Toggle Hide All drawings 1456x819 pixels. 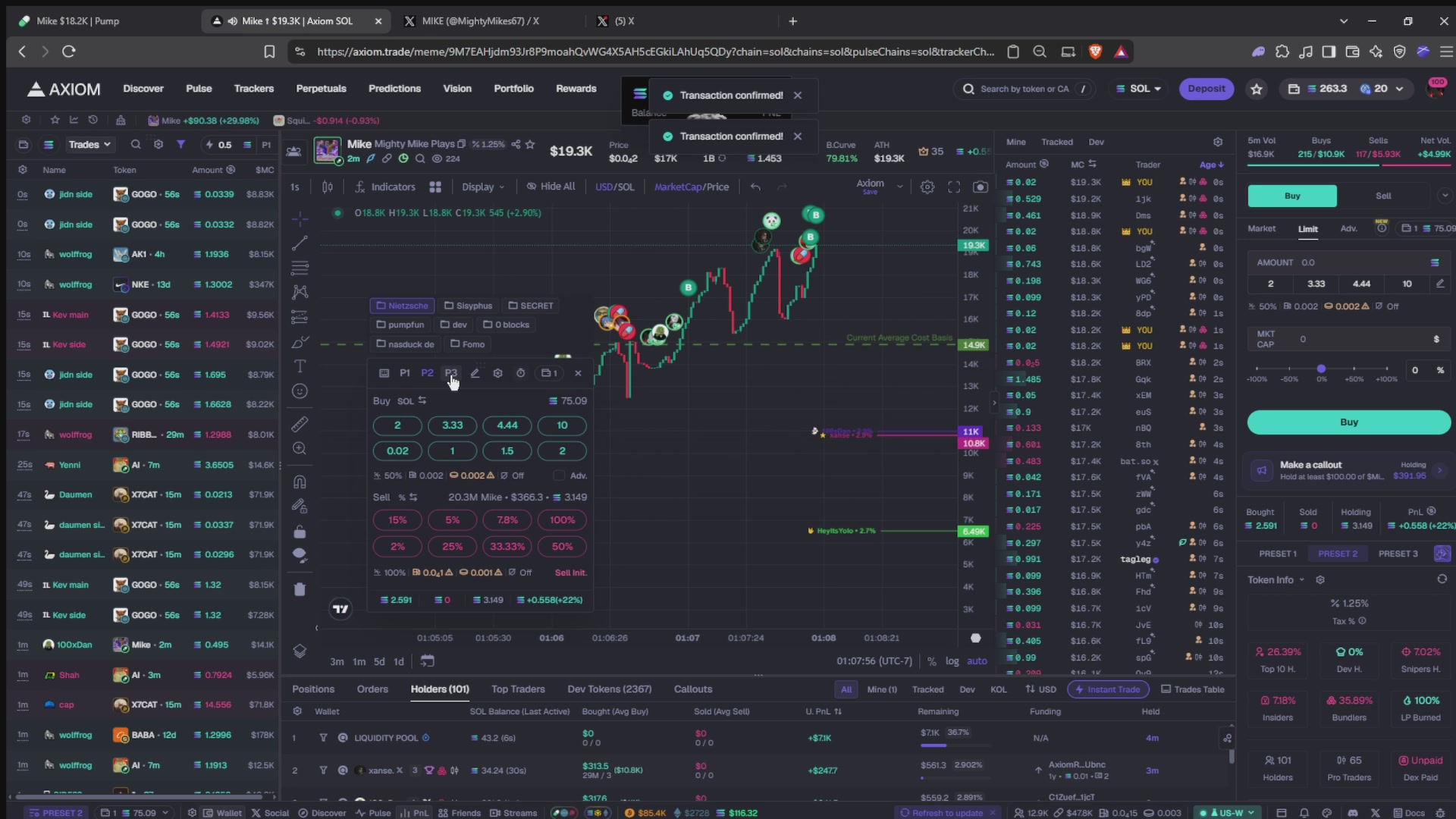pyautogui.click(x=551, y=187)
